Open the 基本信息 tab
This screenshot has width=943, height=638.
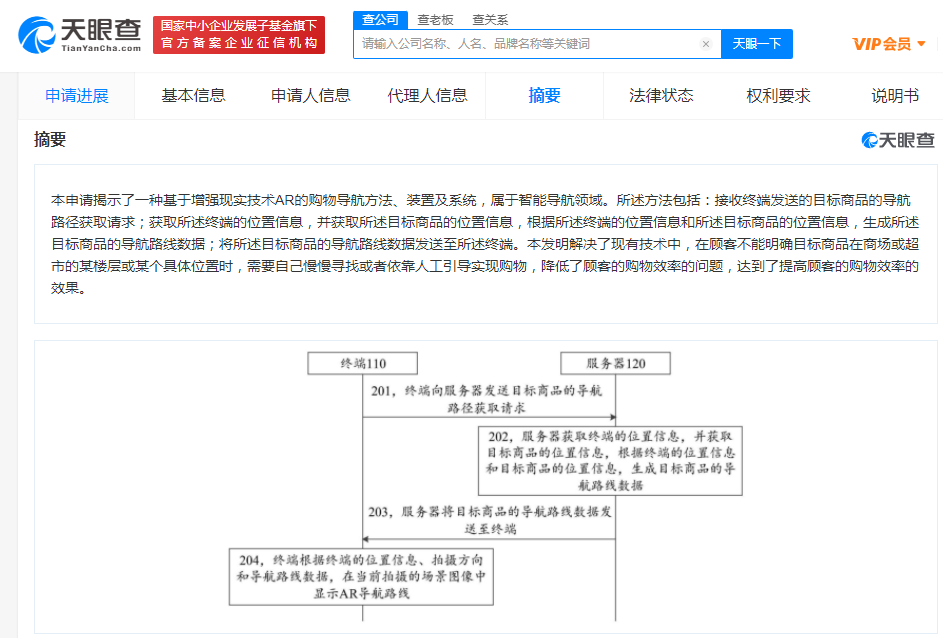[x=193, y=96]
